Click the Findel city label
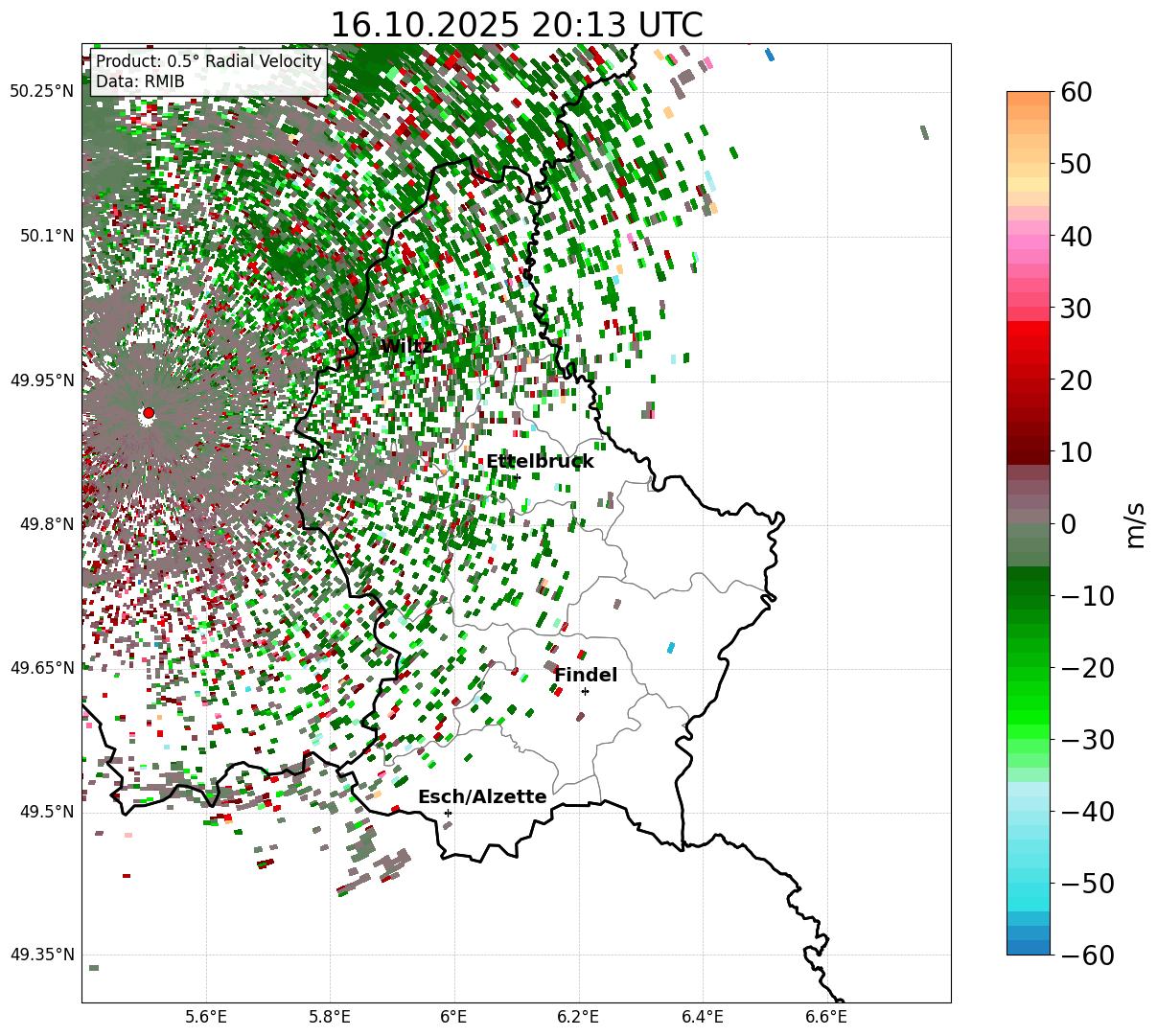Viewport: 1157px width, 1036px height. tap(586, 676)
